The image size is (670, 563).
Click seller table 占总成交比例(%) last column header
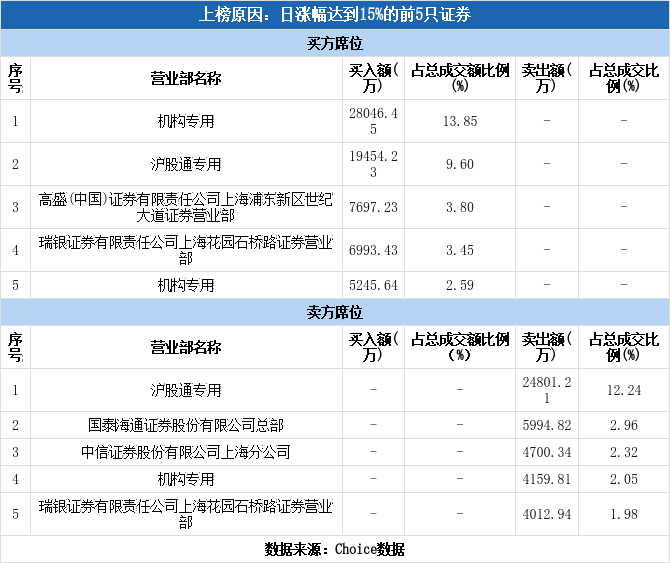click(624, 347)
